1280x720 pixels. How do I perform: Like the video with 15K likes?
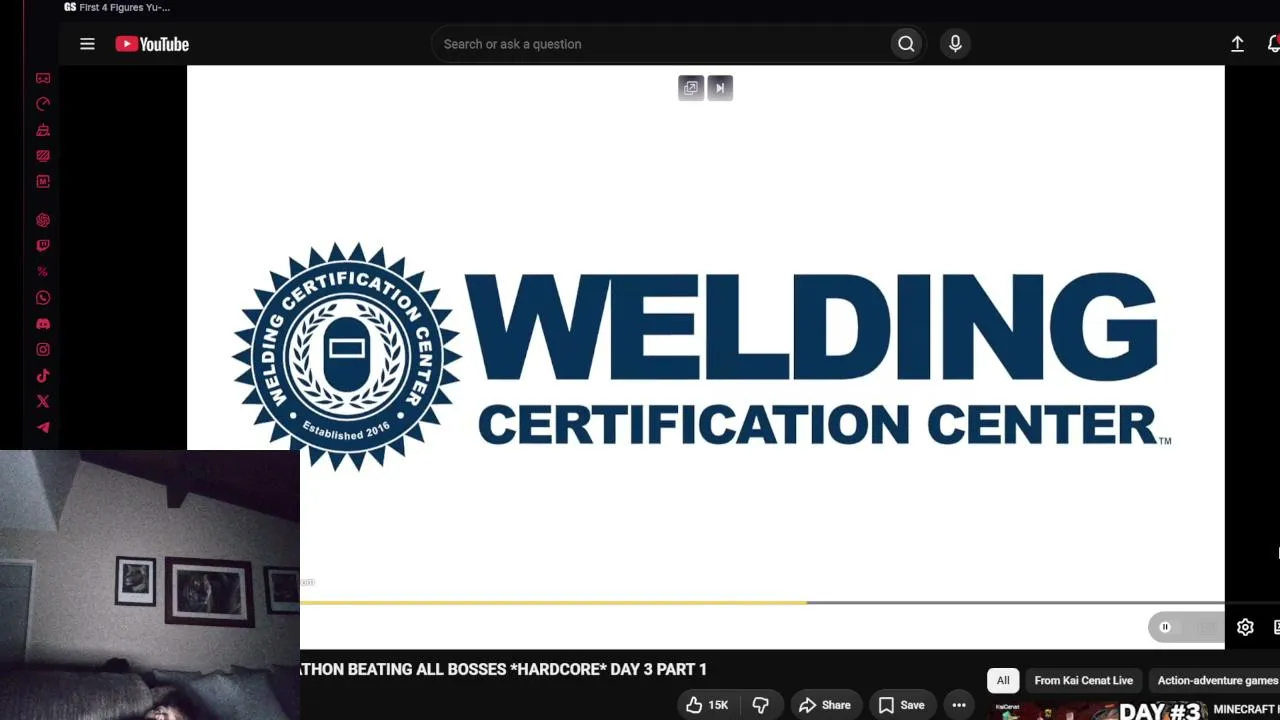tap(707, 705)
